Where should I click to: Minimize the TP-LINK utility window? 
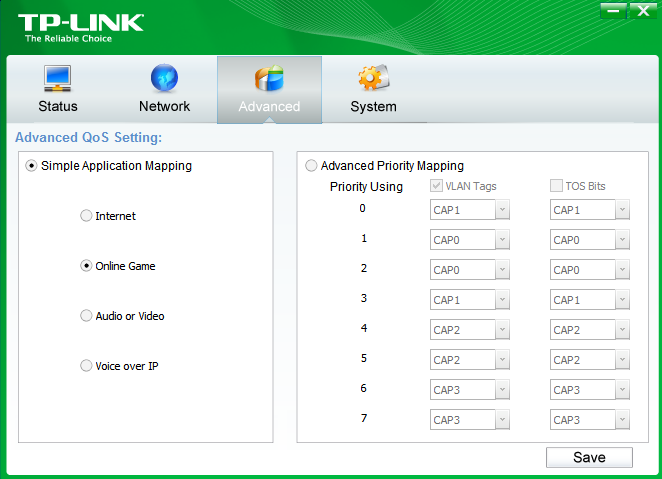(x=613, y=10)
